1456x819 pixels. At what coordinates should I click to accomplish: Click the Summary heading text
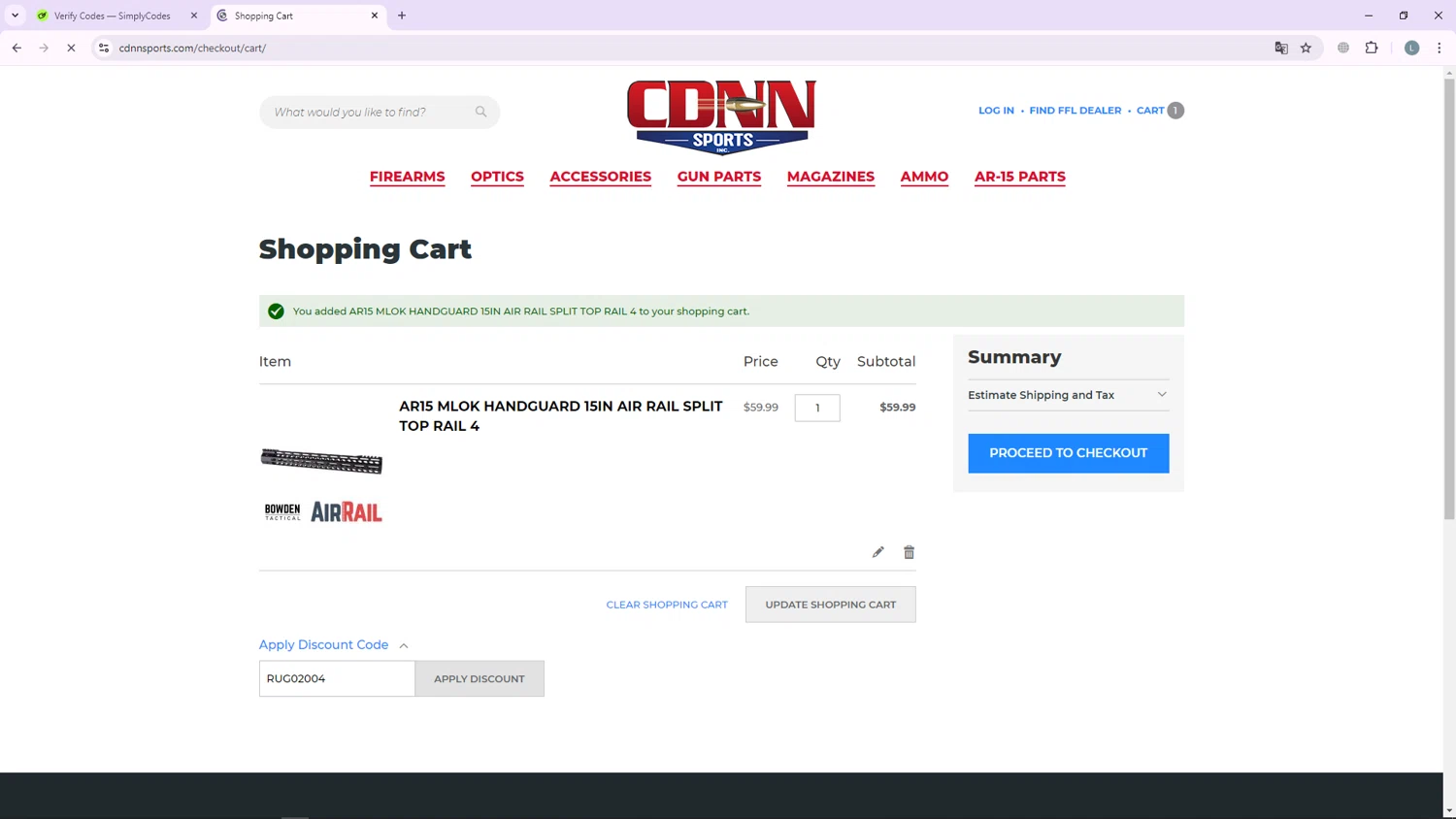click(x=1014, y=357)
